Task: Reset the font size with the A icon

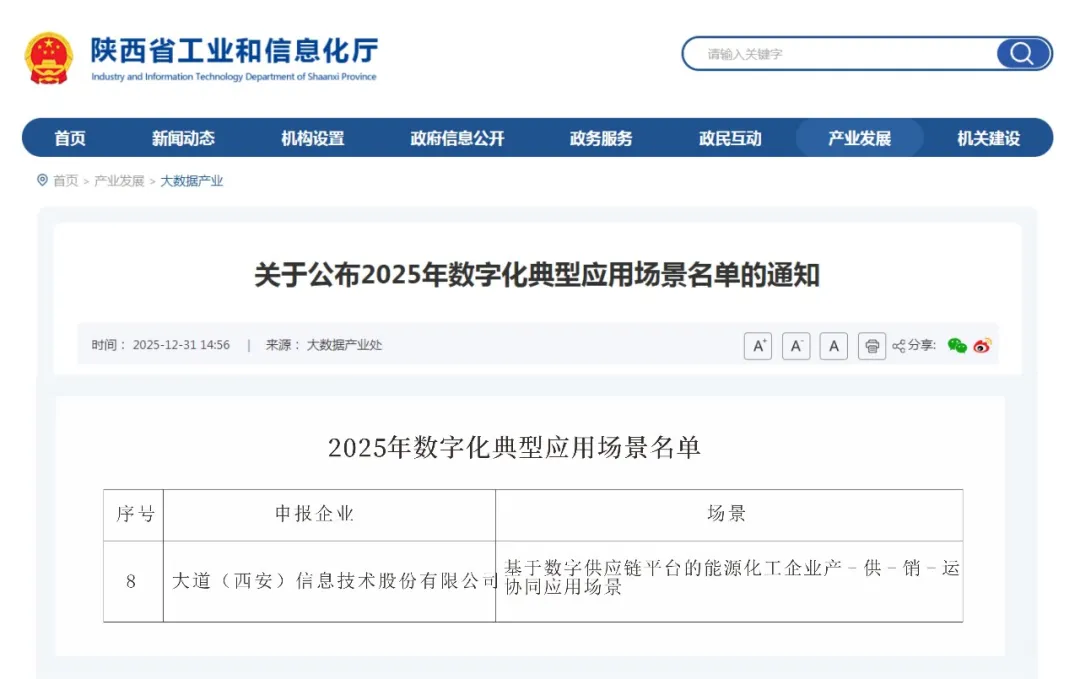Action: tap(833, 346)
